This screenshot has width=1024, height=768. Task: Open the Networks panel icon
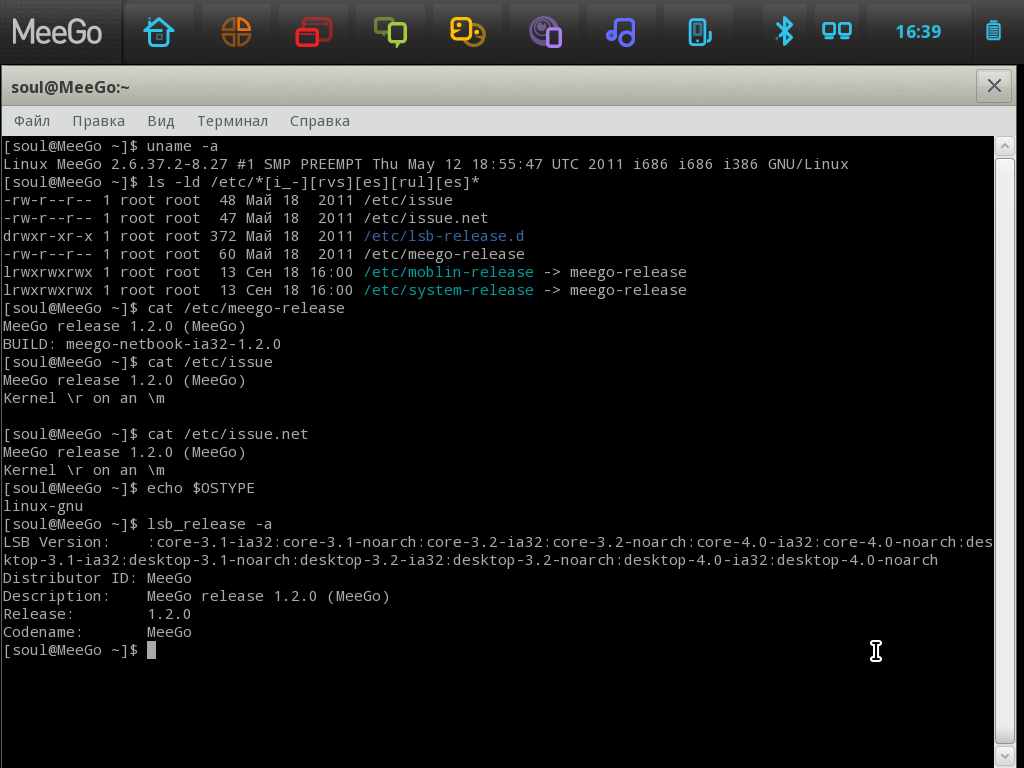pyautogui.click(x=837, y=31)
